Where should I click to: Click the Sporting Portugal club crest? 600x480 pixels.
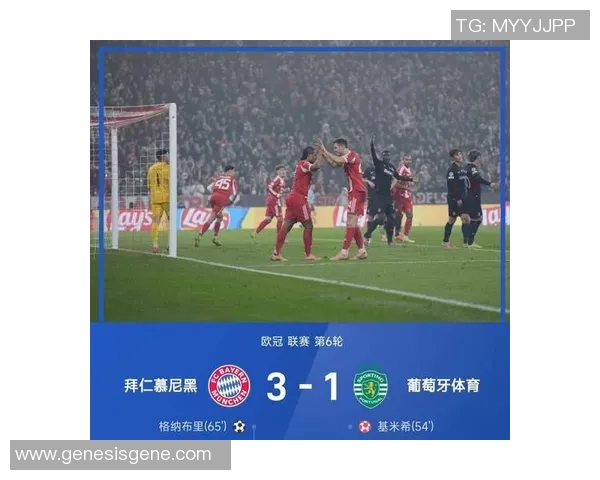(x=370, y=386)
